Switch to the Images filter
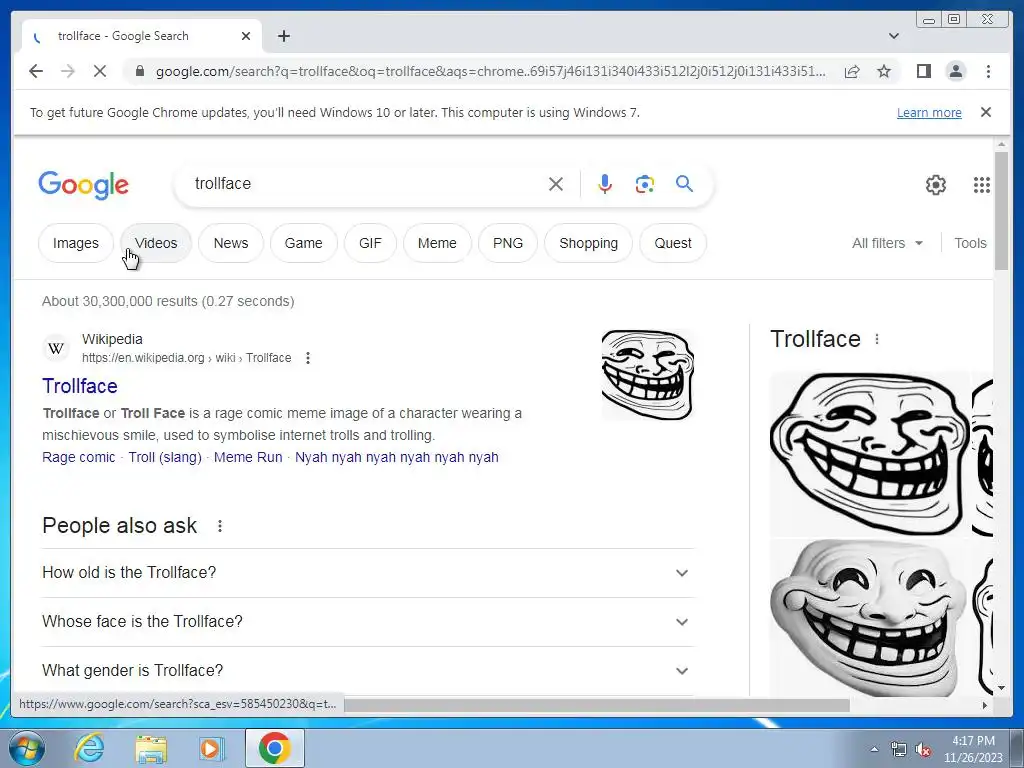Viewport: 1024px width, 768px height. tap(76, 243)
